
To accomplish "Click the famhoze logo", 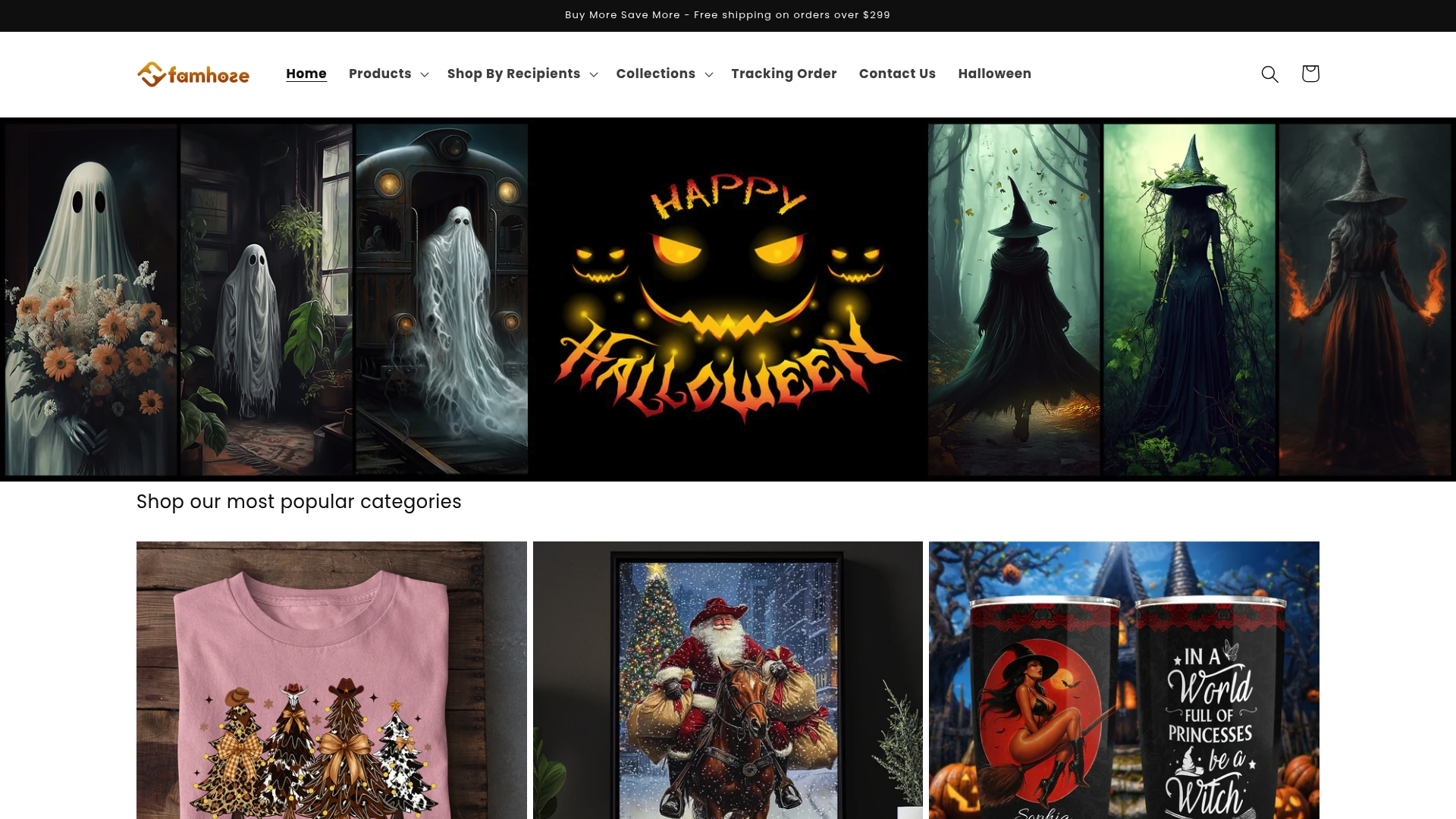I will (x=193, y=74).
